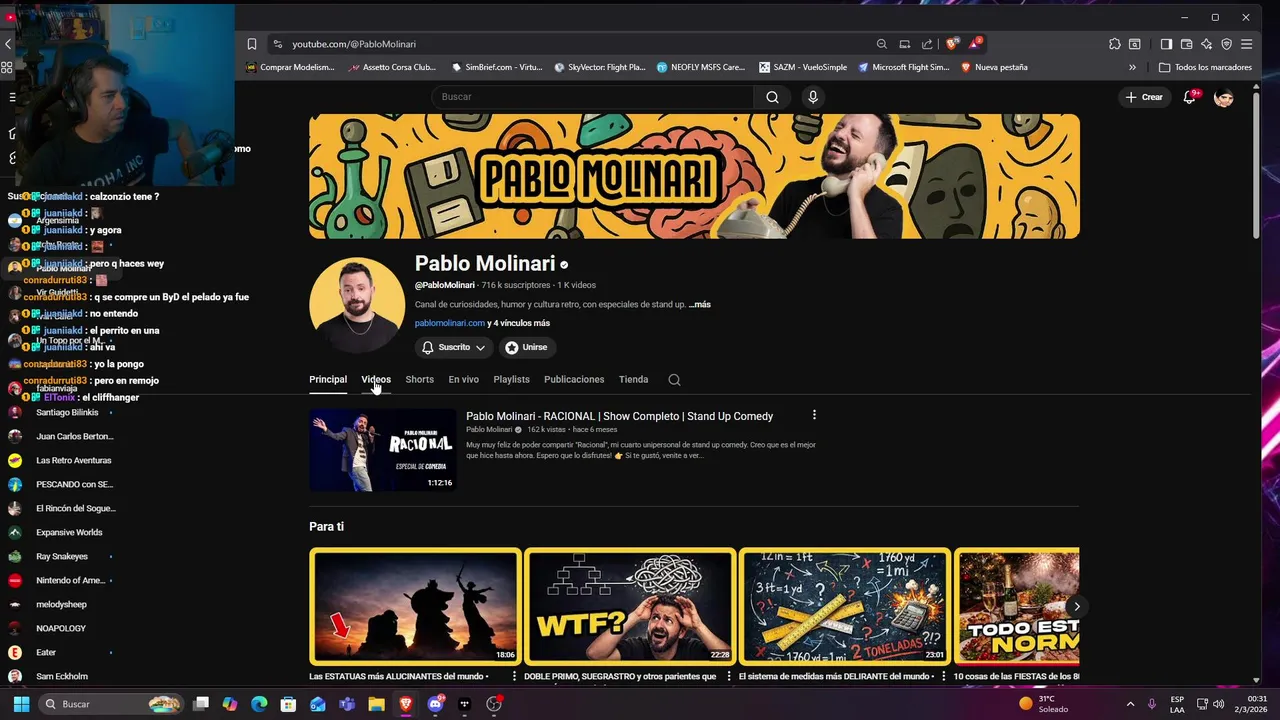This screenshot has height=720, width=1280.
Task: Switch to the Shorts channel tab
Action: [x=419, y=380]
